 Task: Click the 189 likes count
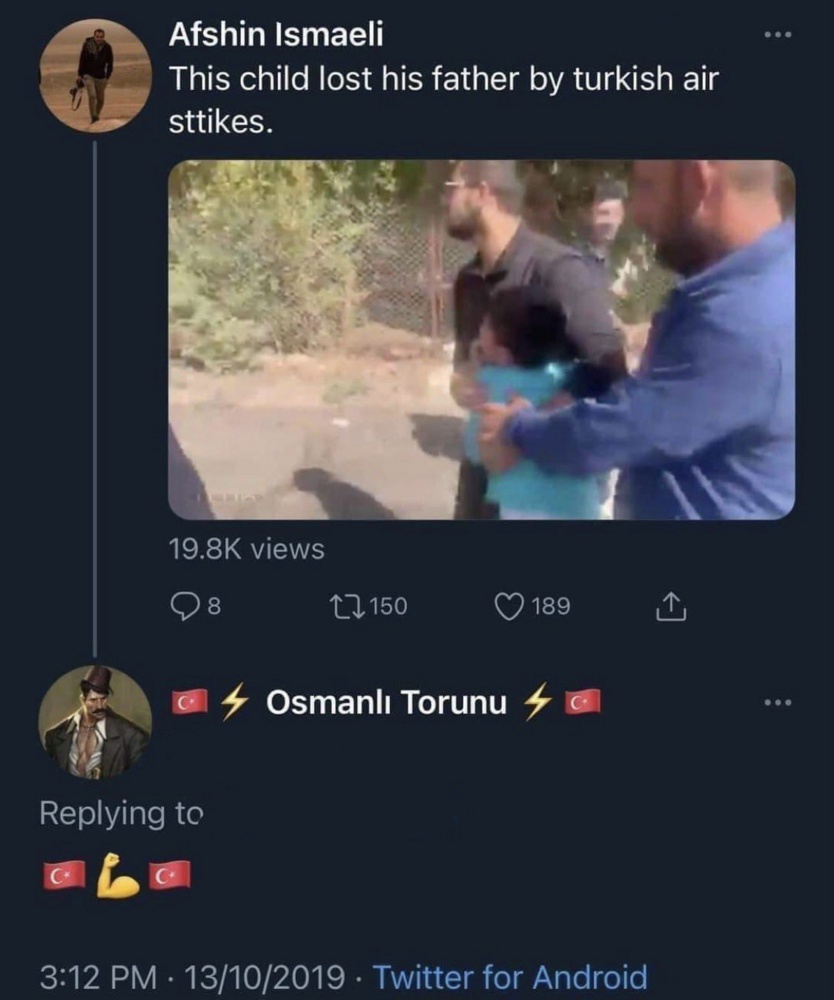pyautogui.click(x=550, y=606)
